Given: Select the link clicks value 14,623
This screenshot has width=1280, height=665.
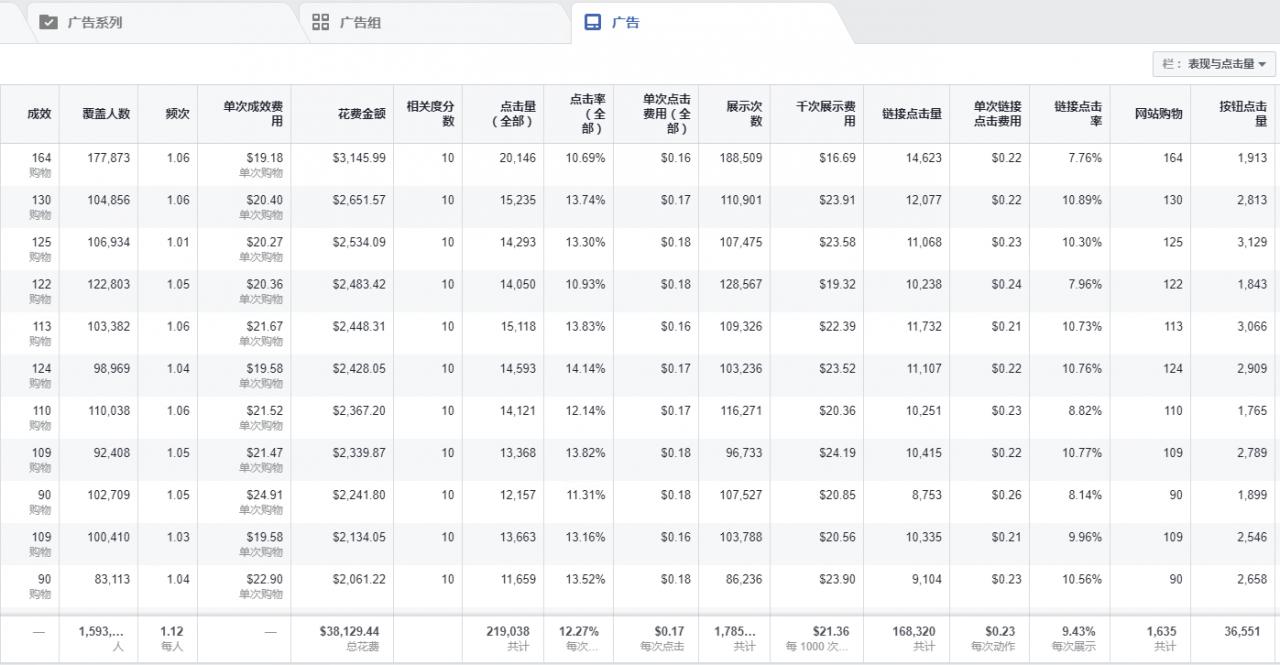Looking at the screenshot, I should [924, 158].
